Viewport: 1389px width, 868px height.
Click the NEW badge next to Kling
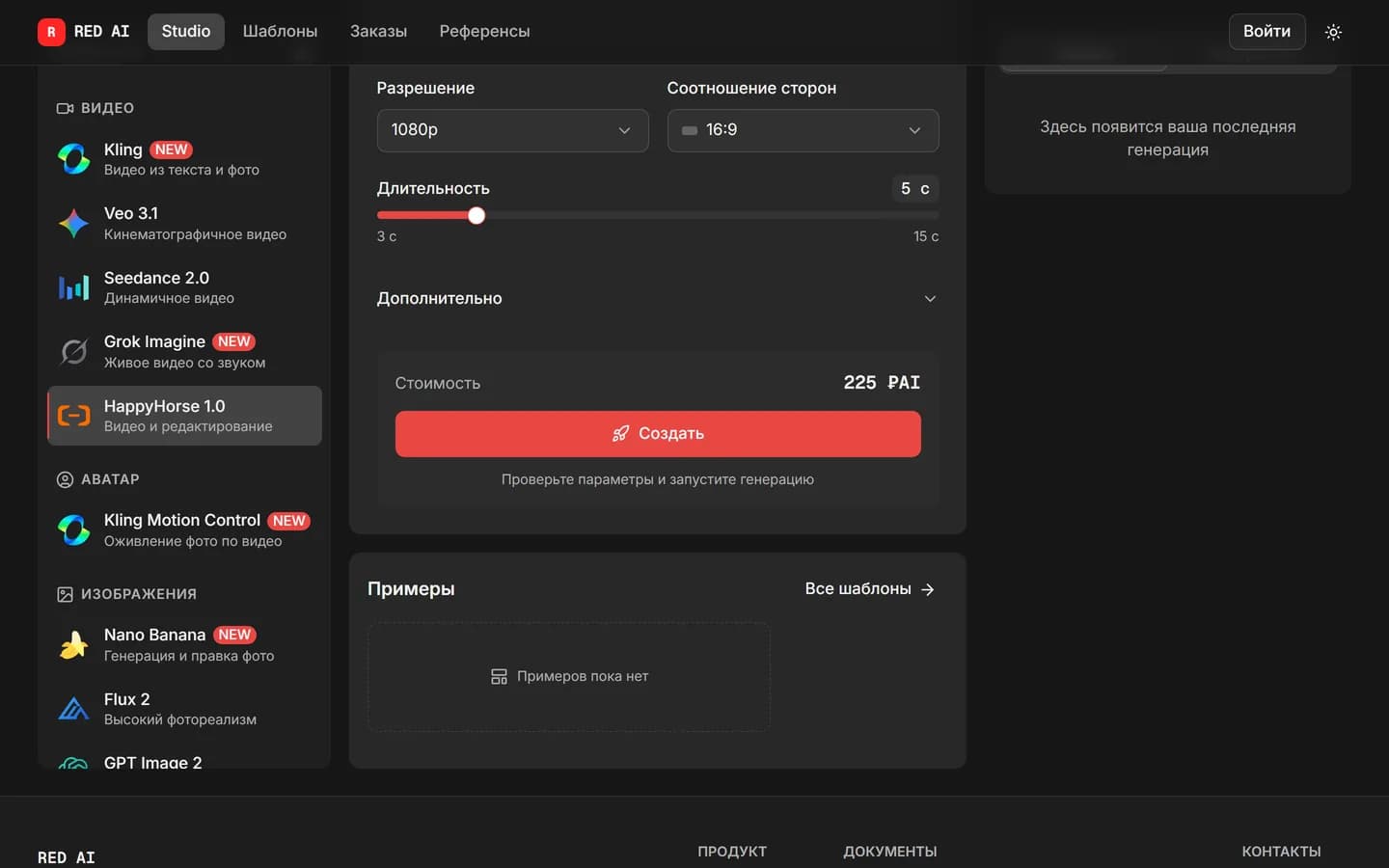point(171,149)
